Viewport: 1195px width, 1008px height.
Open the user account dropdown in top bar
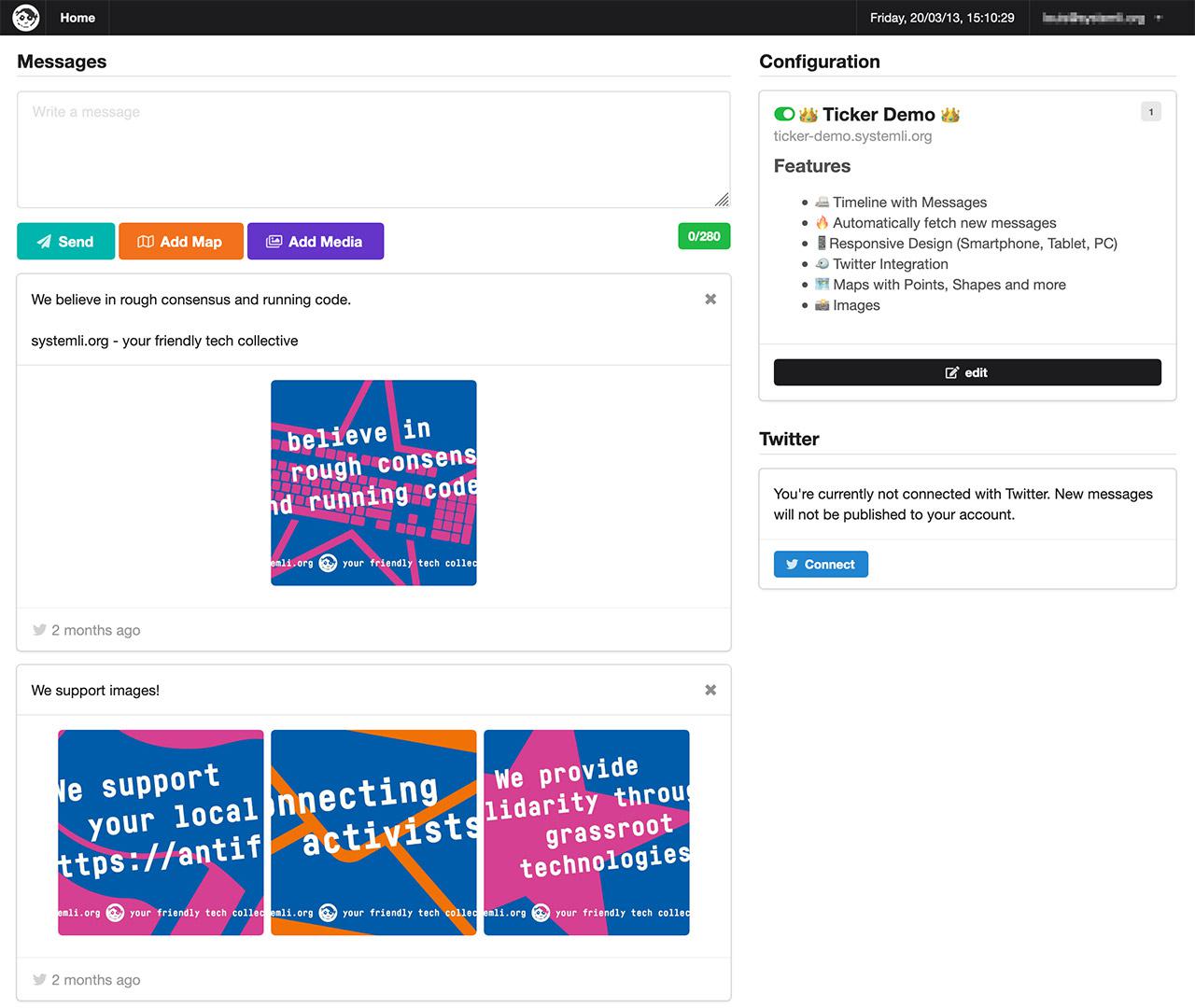(x=1103, y=18)
